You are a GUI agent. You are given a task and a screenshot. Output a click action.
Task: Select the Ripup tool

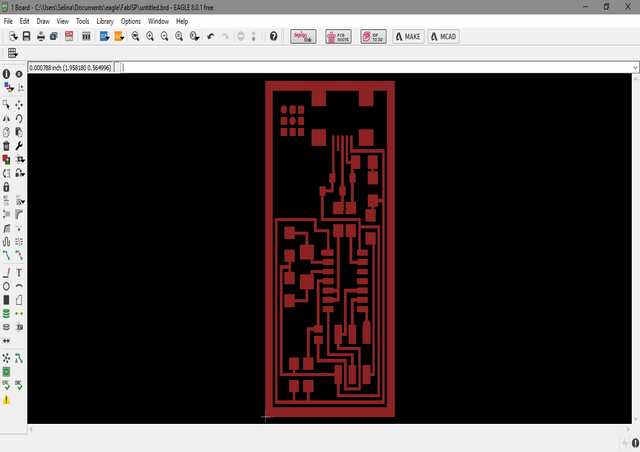coord(19,256)
